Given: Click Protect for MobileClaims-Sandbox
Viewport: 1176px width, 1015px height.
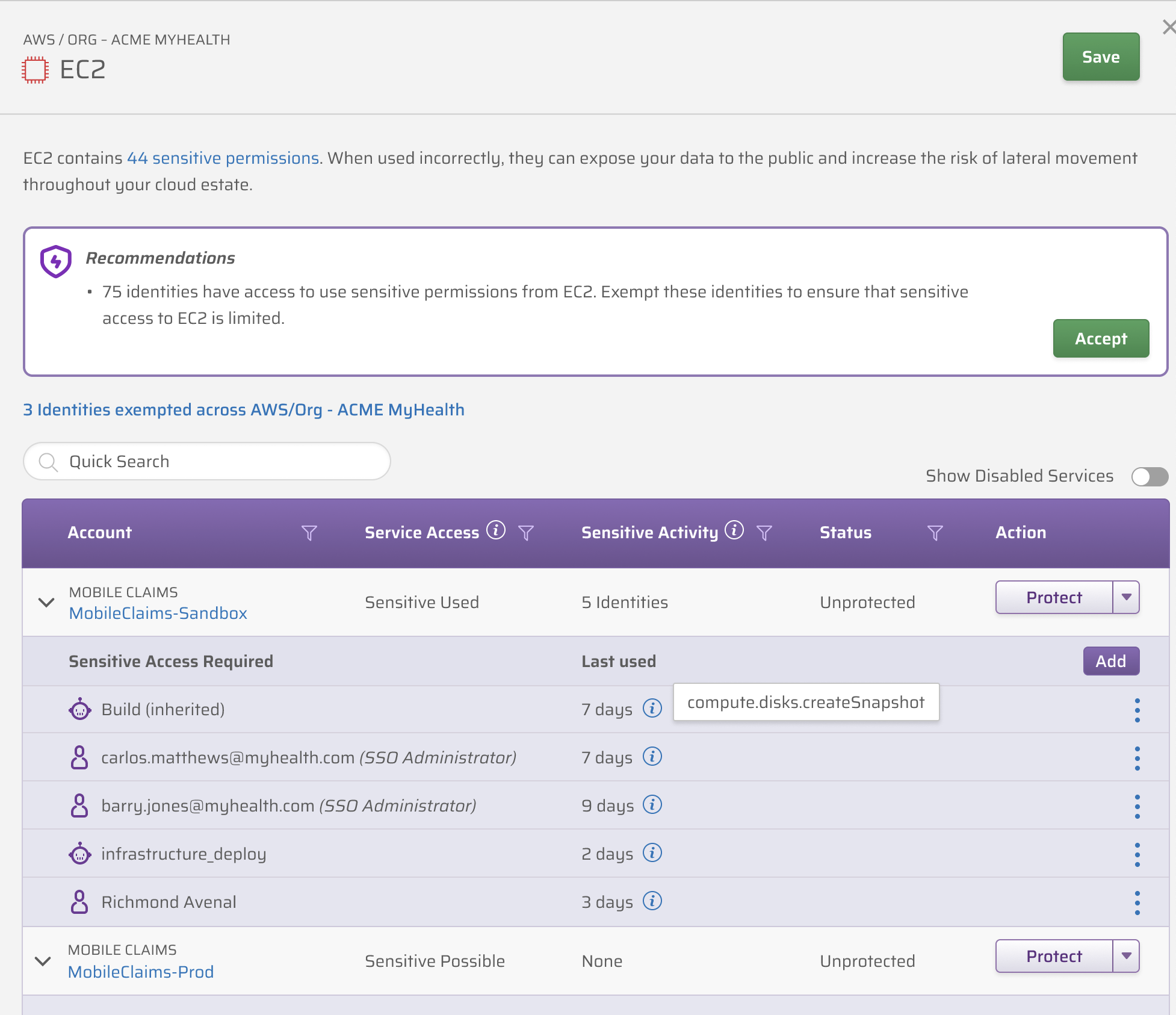Looking at the screenshot, I should [1054, 597].
